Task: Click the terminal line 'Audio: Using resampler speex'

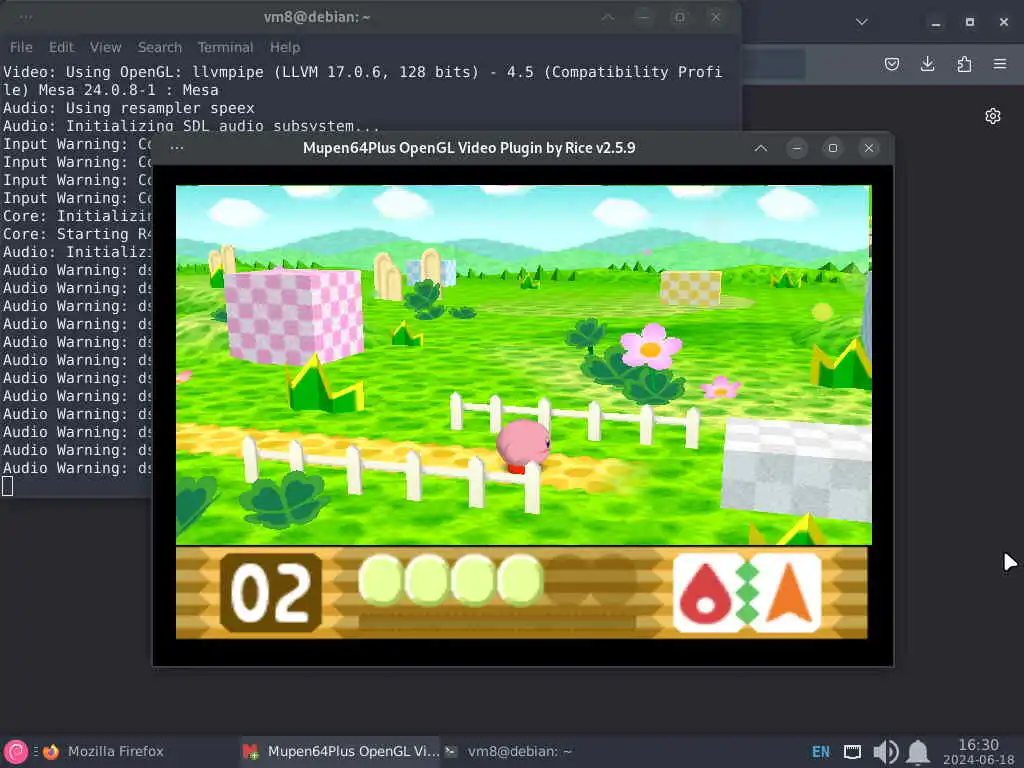Action: point(129,108)
